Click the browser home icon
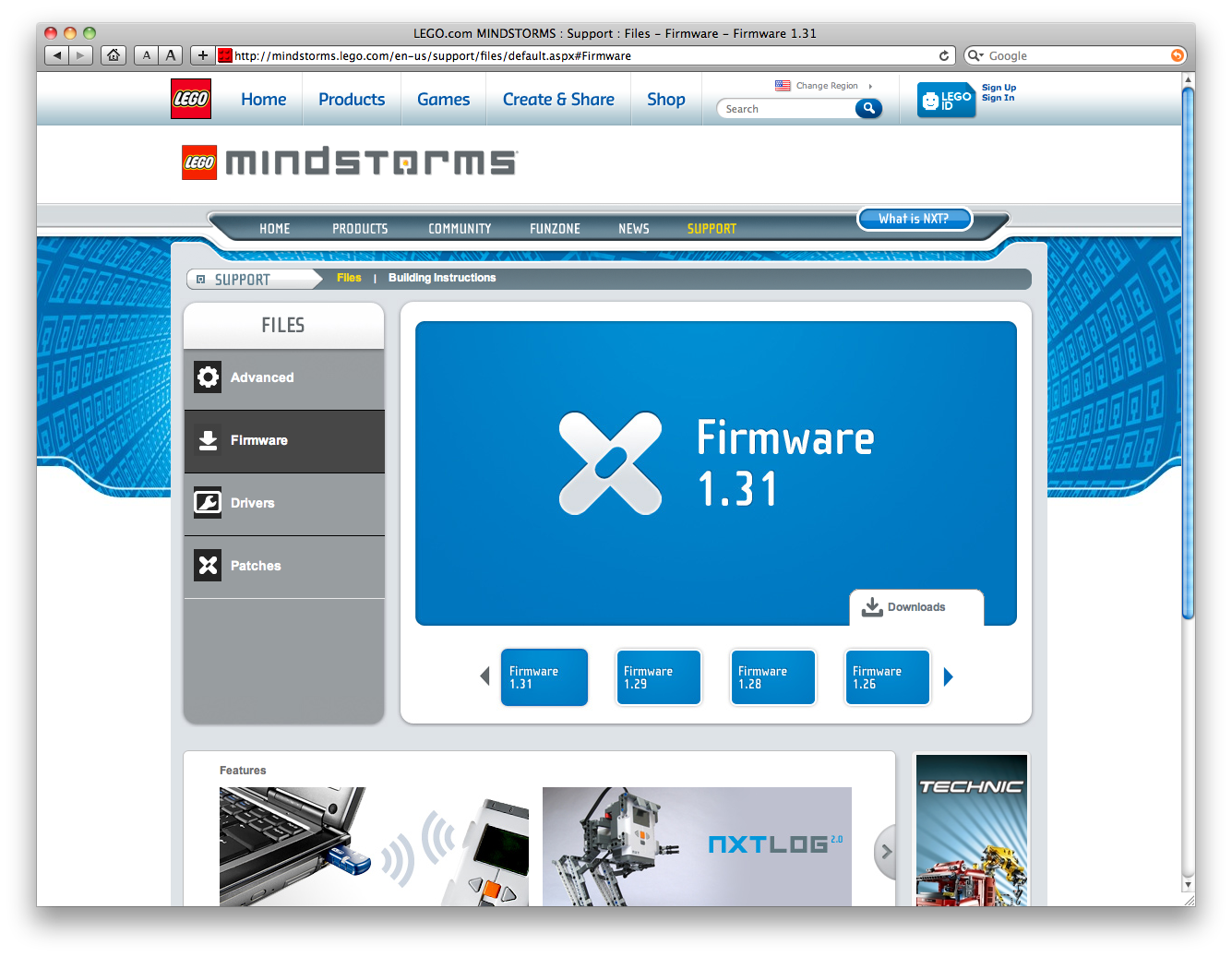 (x=113, y=54)
